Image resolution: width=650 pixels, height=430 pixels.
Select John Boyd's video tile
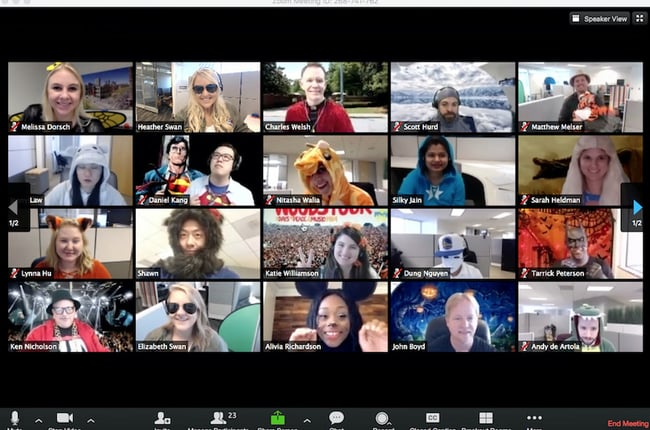[x=453, y=316]
